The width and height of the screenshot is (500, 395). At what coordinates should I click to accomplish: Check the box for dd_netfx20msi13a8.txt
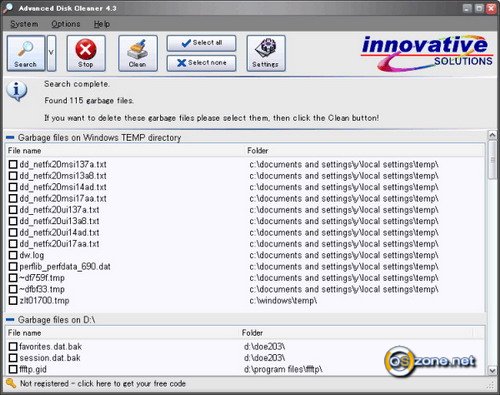click(13, 176)
